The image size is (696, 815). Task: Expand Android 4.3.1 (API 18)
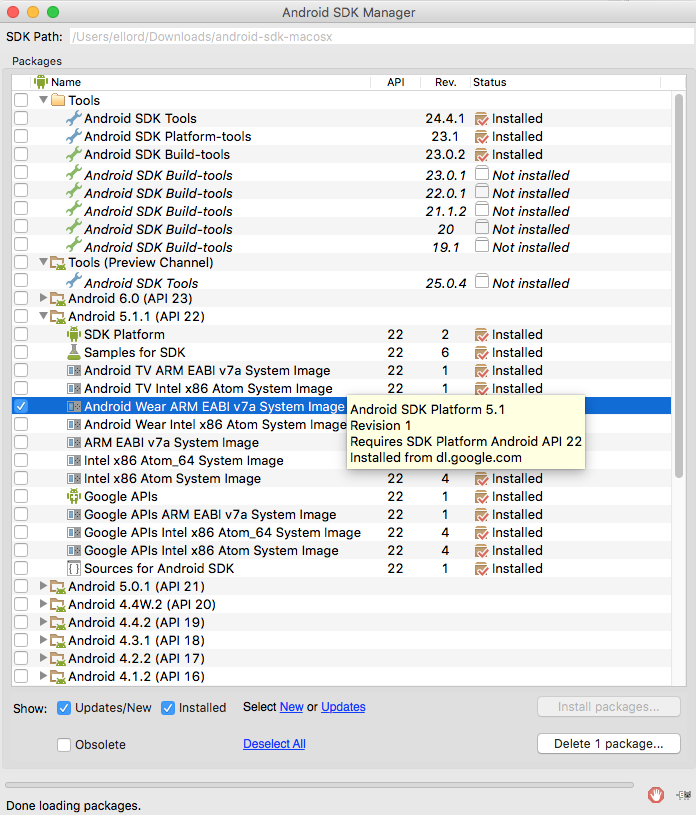[x=44, y=640]
